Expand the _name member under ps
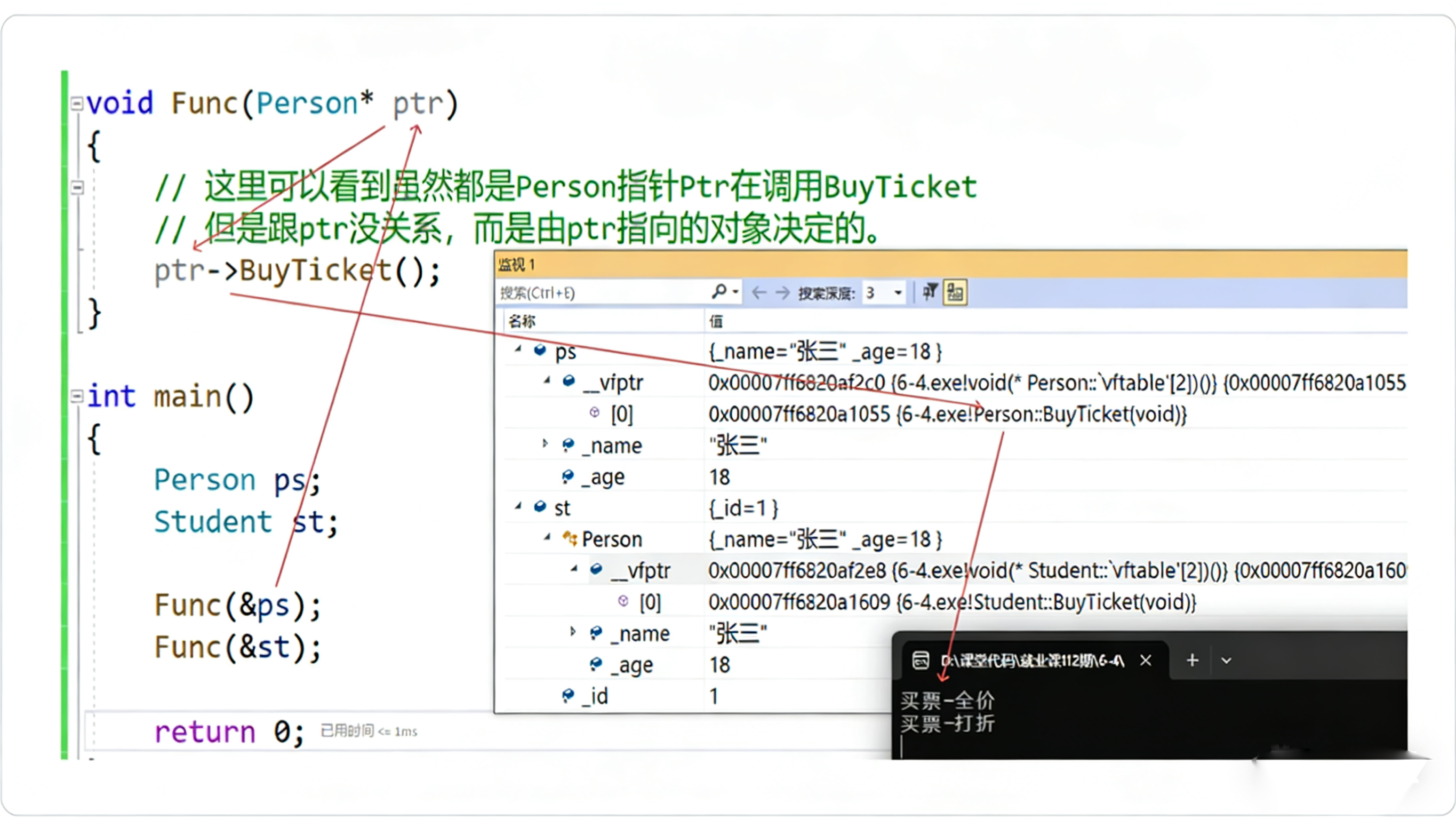 545,444
